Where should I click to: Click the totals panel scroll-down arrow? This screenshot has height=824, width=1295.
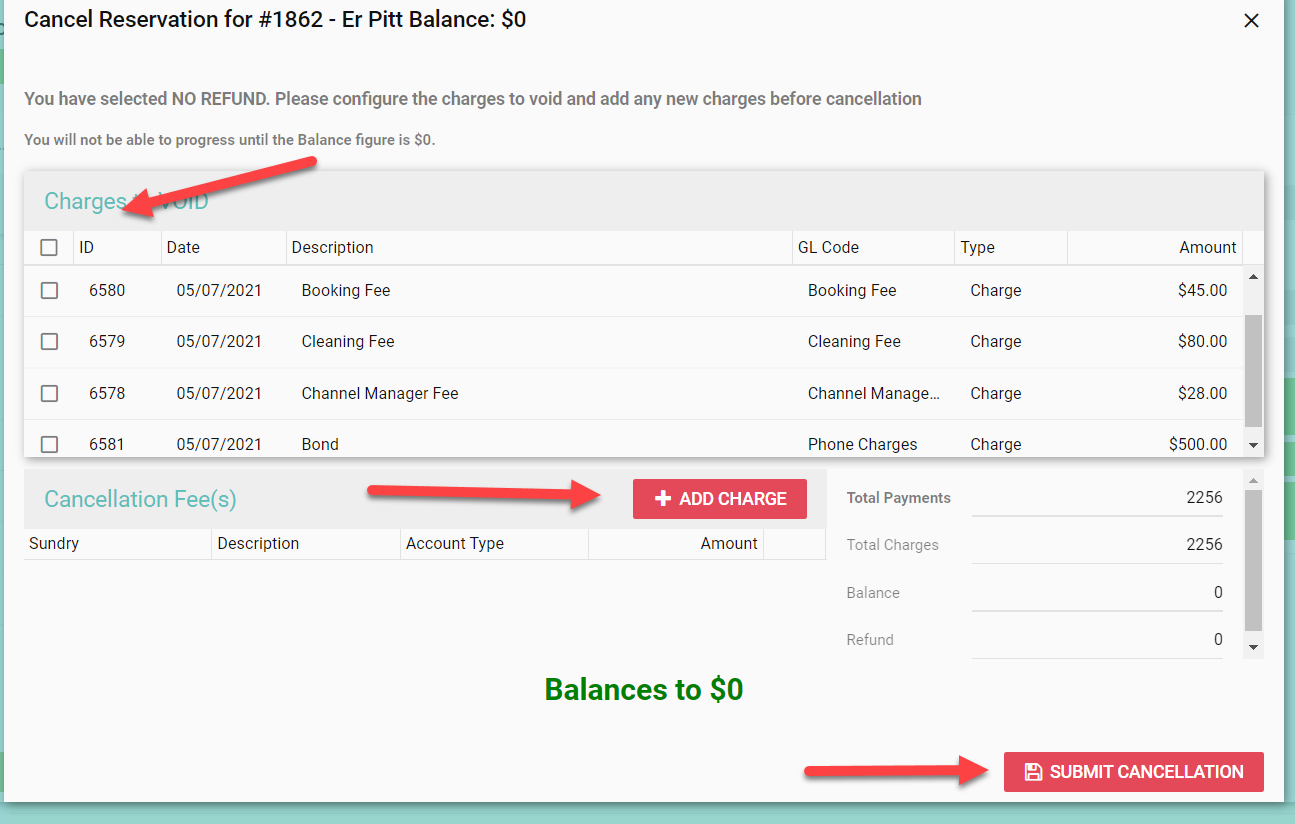(1254, 648)
